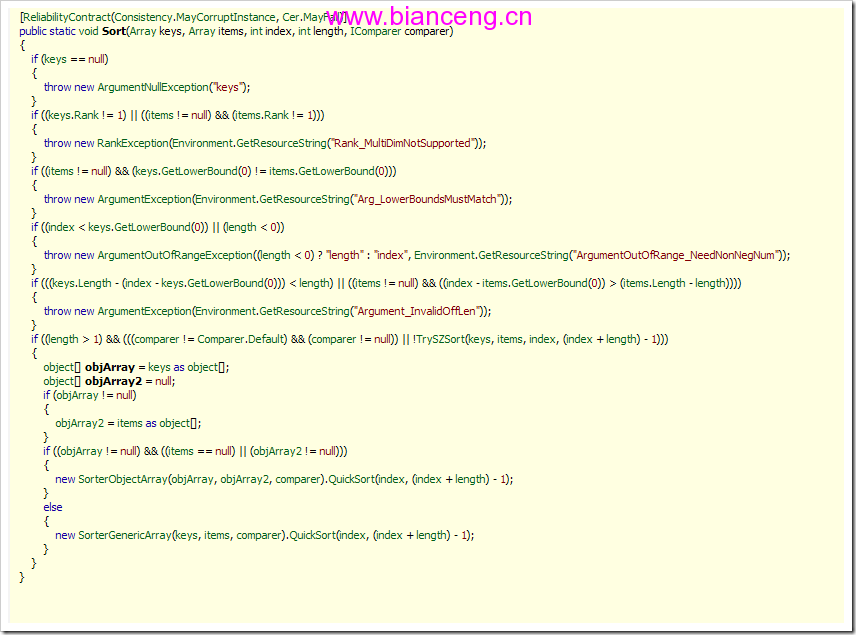Click the bold Sort method name
The image size is (856, 635).
114,31
